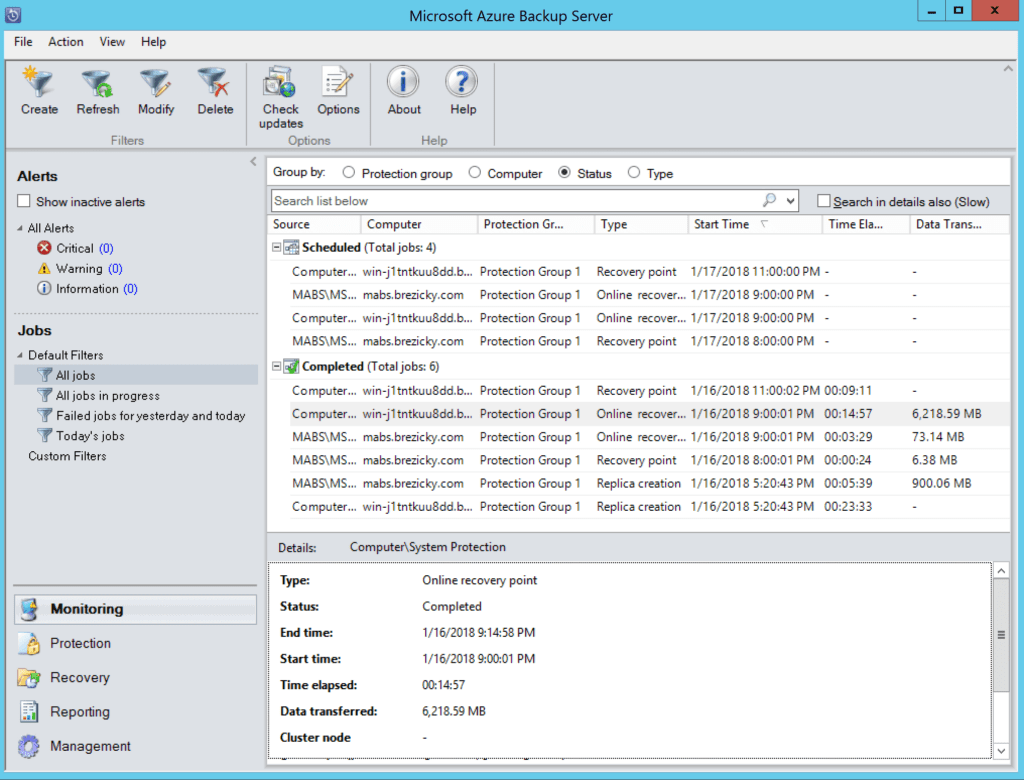Viewport: 1024px width, 780px height.
Task: Click the Completed group checkmark icon
Action: click(x=291, y=366)
